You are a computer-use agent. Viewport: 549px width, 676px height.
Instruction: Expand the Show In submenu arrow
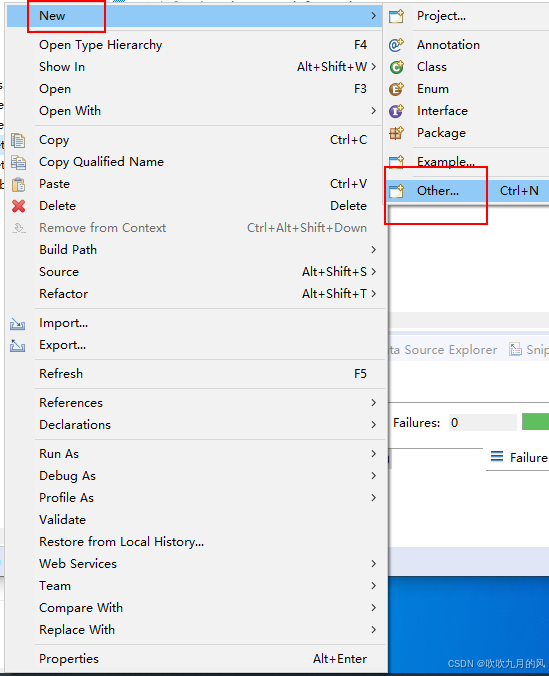pos(373,67)
